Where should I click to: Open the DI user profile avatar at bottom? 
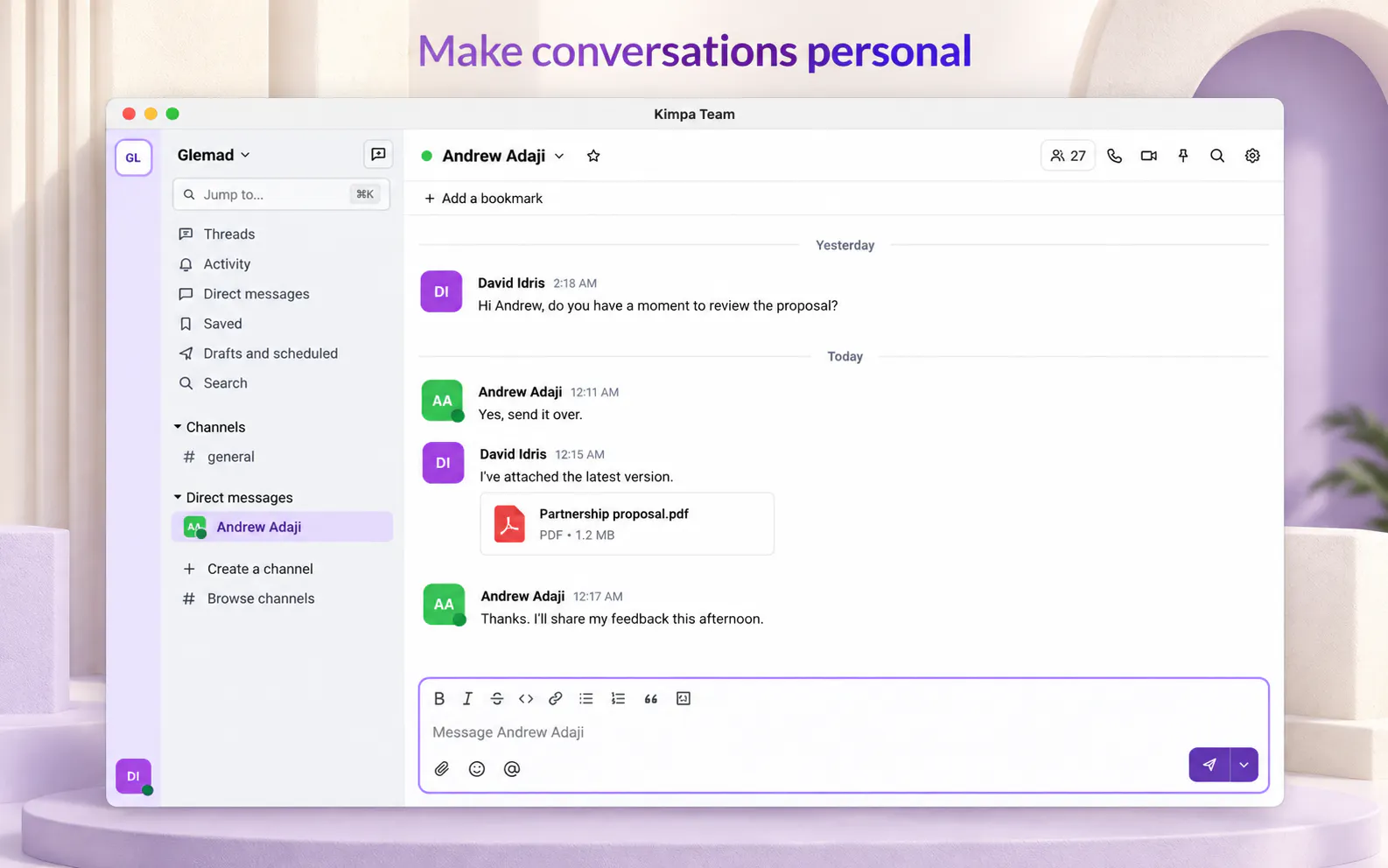(133, 776)
